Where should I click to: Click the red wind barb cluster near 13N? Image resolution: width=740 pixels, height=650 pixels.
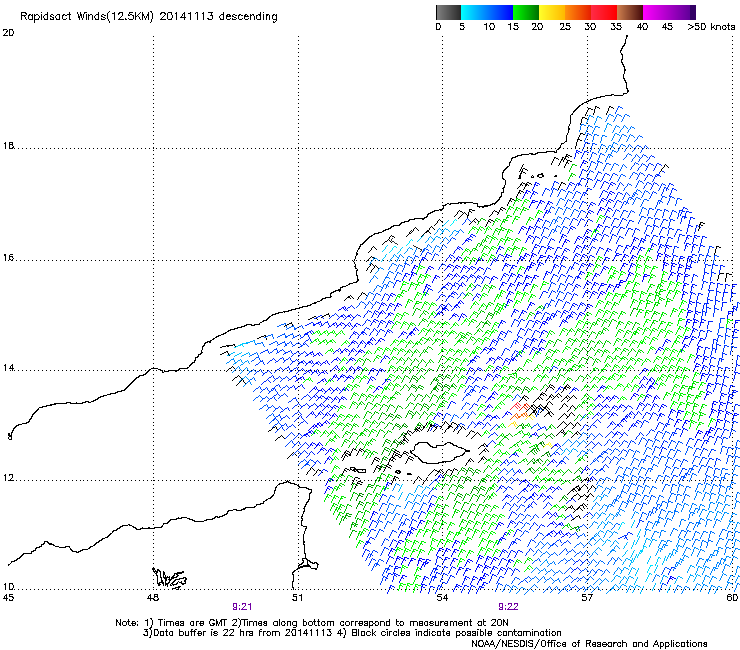click(x=519, y=408)
